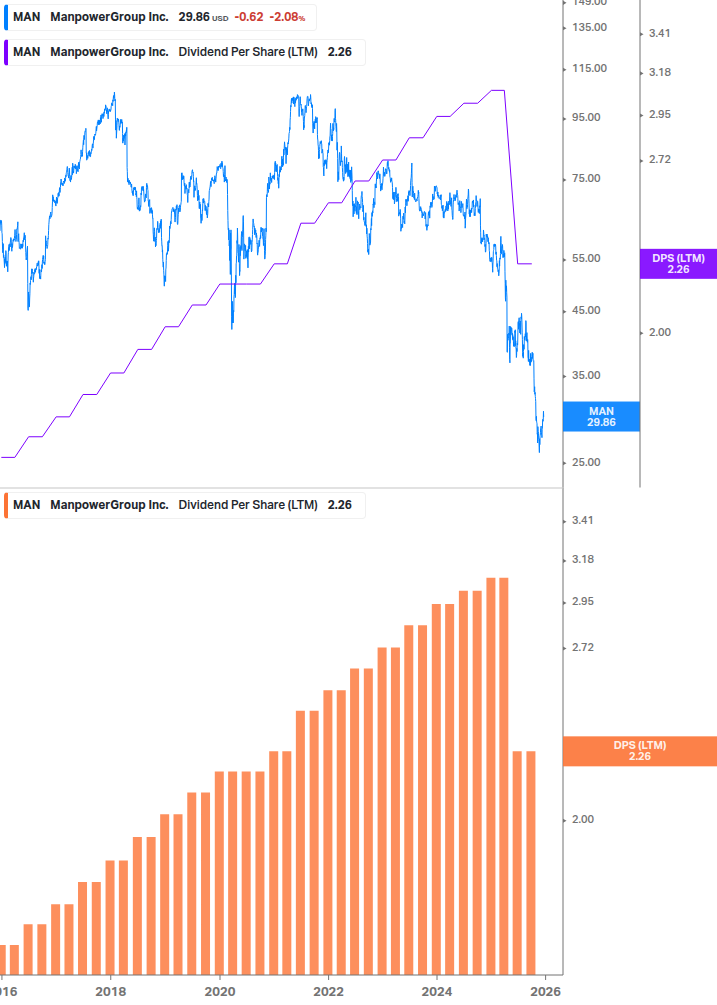Click the 2.00 value on lower chart axis
Screen dimensions: 717x1005
(583, 820)
